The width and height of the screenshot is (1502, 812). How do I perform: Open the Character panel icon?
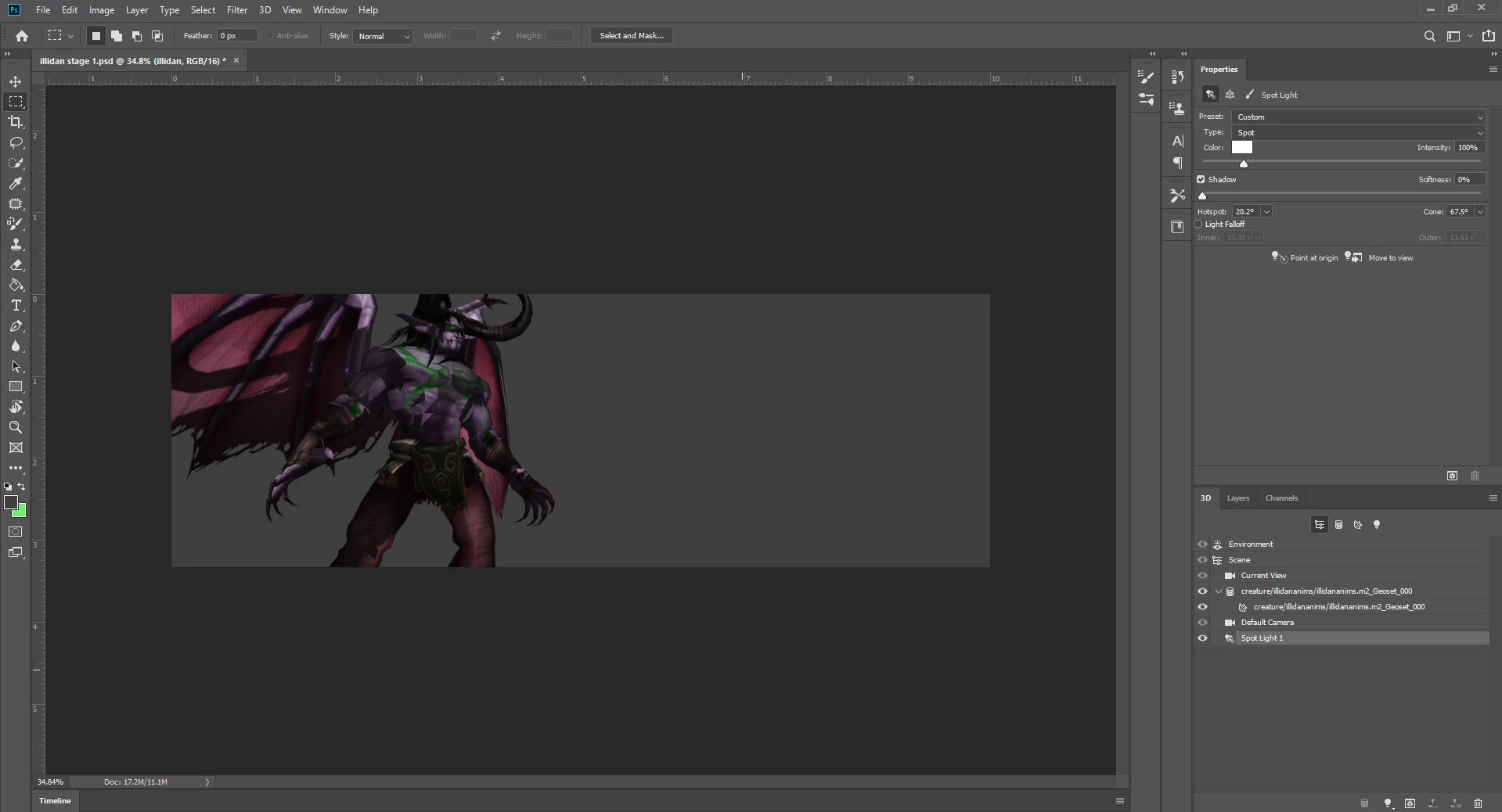coord(1177,142)
